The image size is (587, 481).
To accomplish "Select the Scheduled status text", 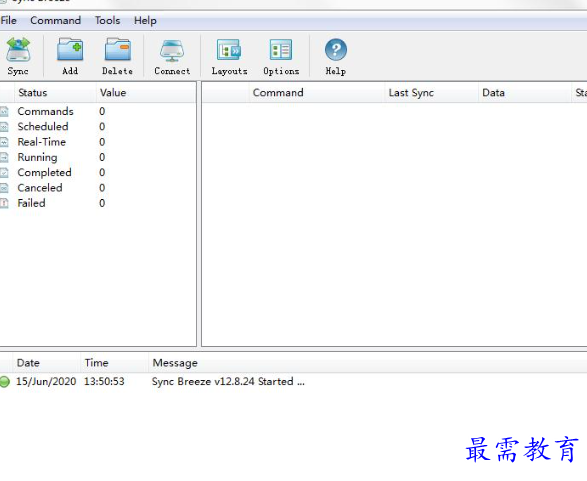I will pyautogui.click(x=43, y=127).
